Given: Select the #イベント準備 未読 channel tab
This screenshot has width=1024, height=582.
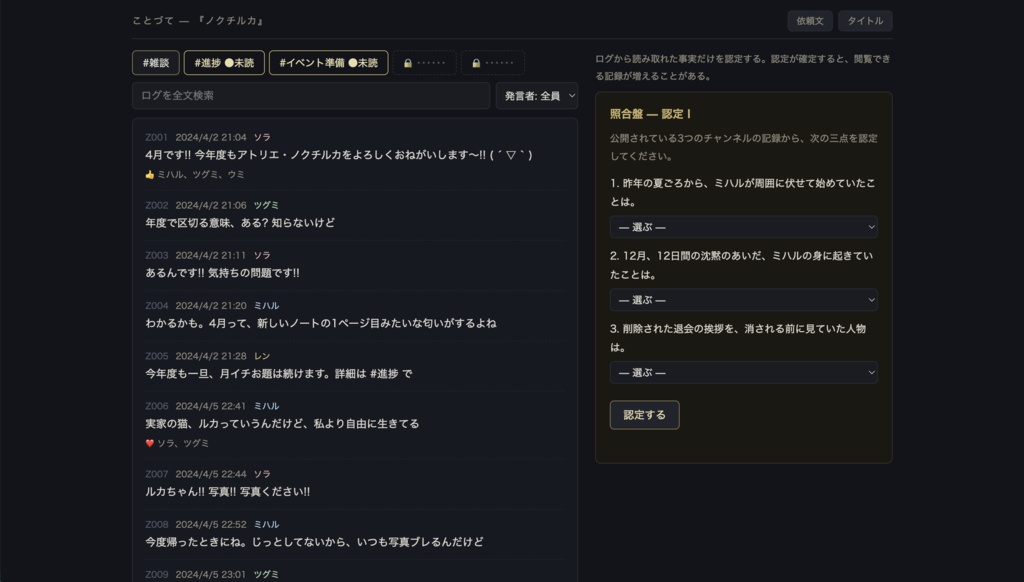Looking at the screenshot, I should pyautogui.click(x=328, y=63).
